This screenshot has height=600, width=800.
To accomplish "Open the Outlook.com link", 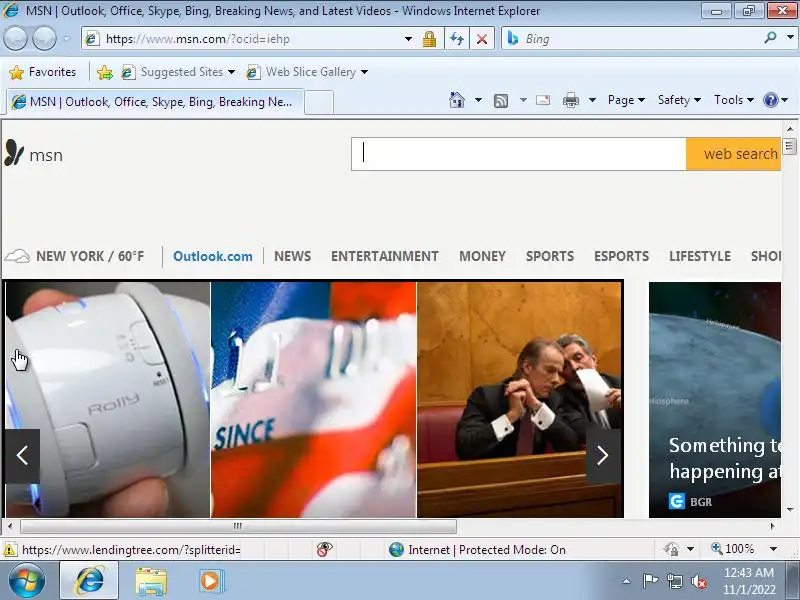I will click(x=213, y=256).
